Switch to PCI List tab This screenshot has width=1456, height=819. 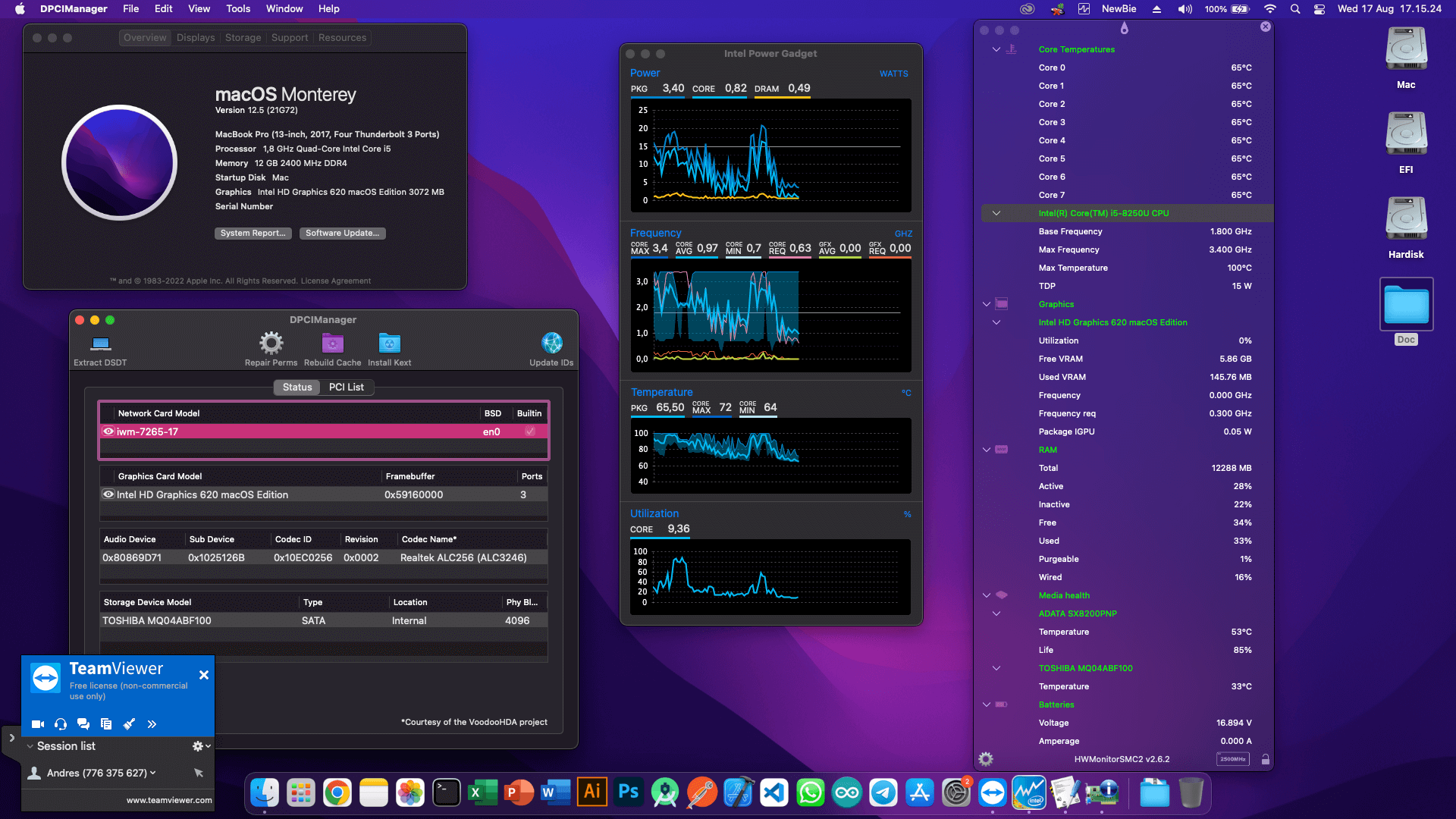[x=347, y=387]
